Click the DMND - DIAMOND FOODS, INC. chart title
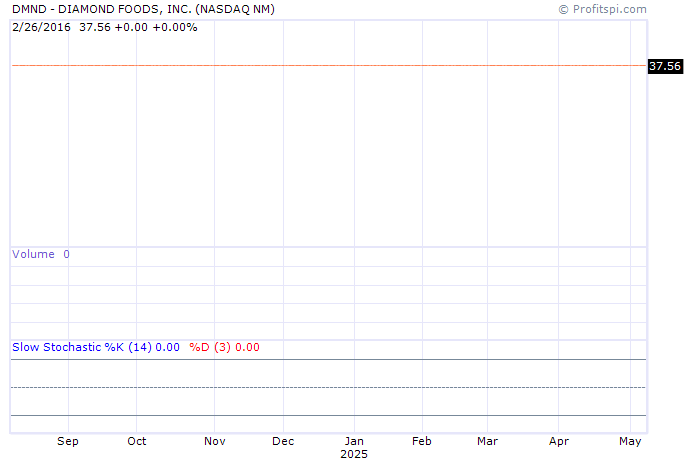Screen dimensions: 700x464 click(143, 9)
